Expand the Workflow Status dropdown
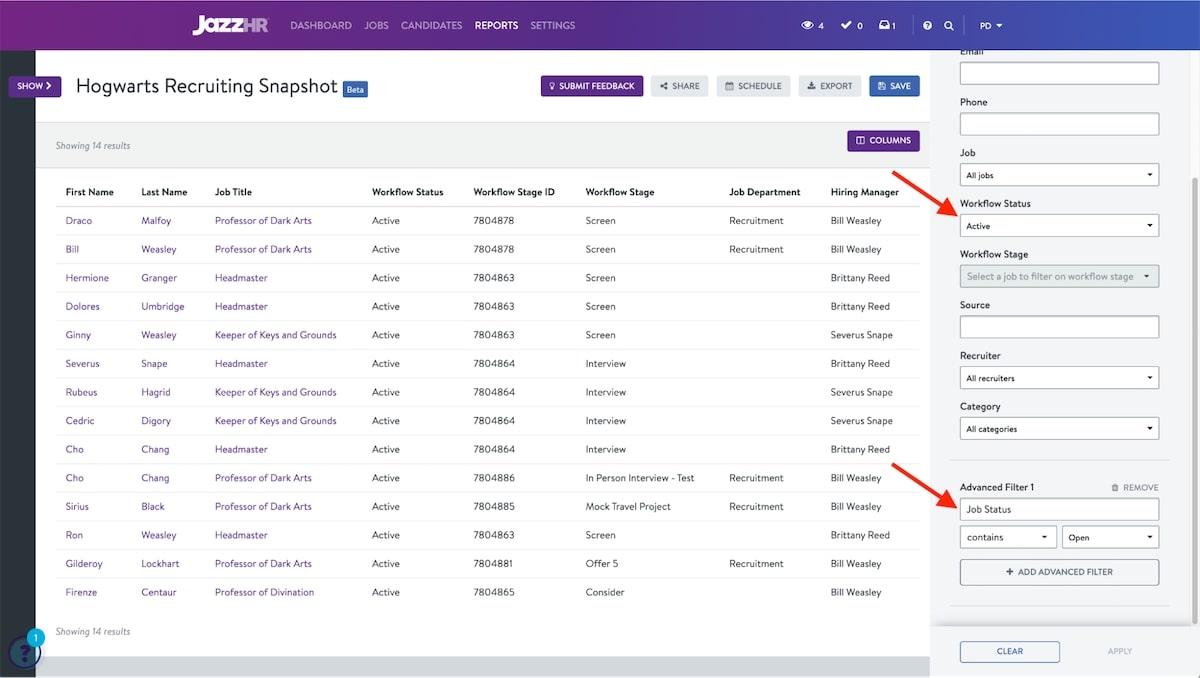The height and width of the screenshot is (678, 1200). [x=1059, y=226]
